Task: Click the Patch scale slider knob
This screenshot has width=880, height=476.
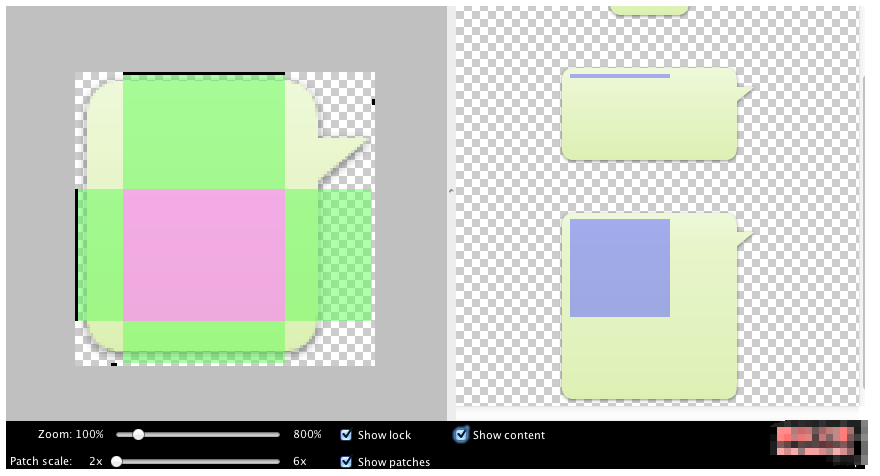Action: (117, 462)
